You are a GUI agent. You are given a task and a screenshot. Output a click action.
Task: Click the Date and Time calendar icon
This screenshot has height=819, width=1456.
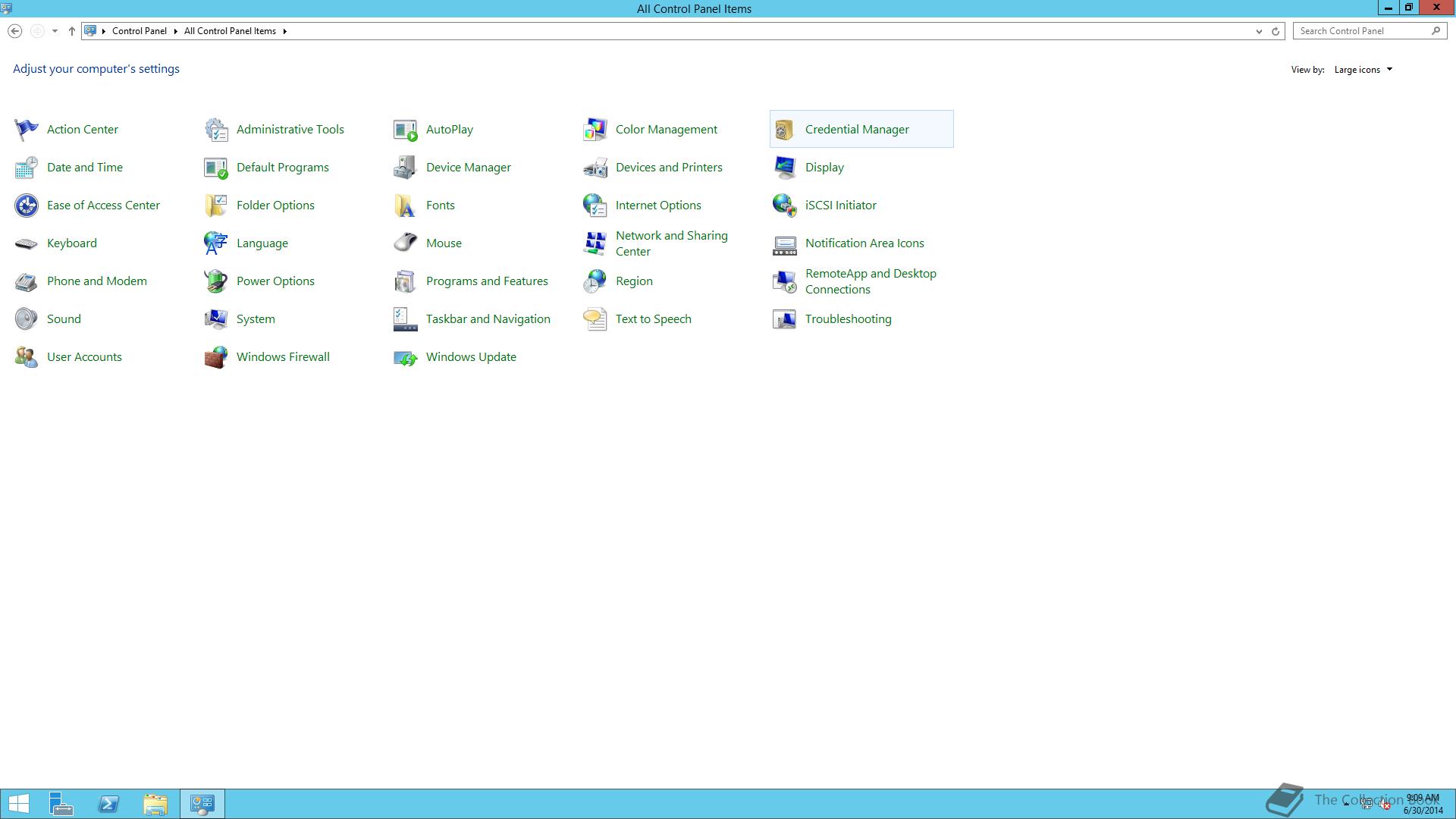tap(26, 168)
